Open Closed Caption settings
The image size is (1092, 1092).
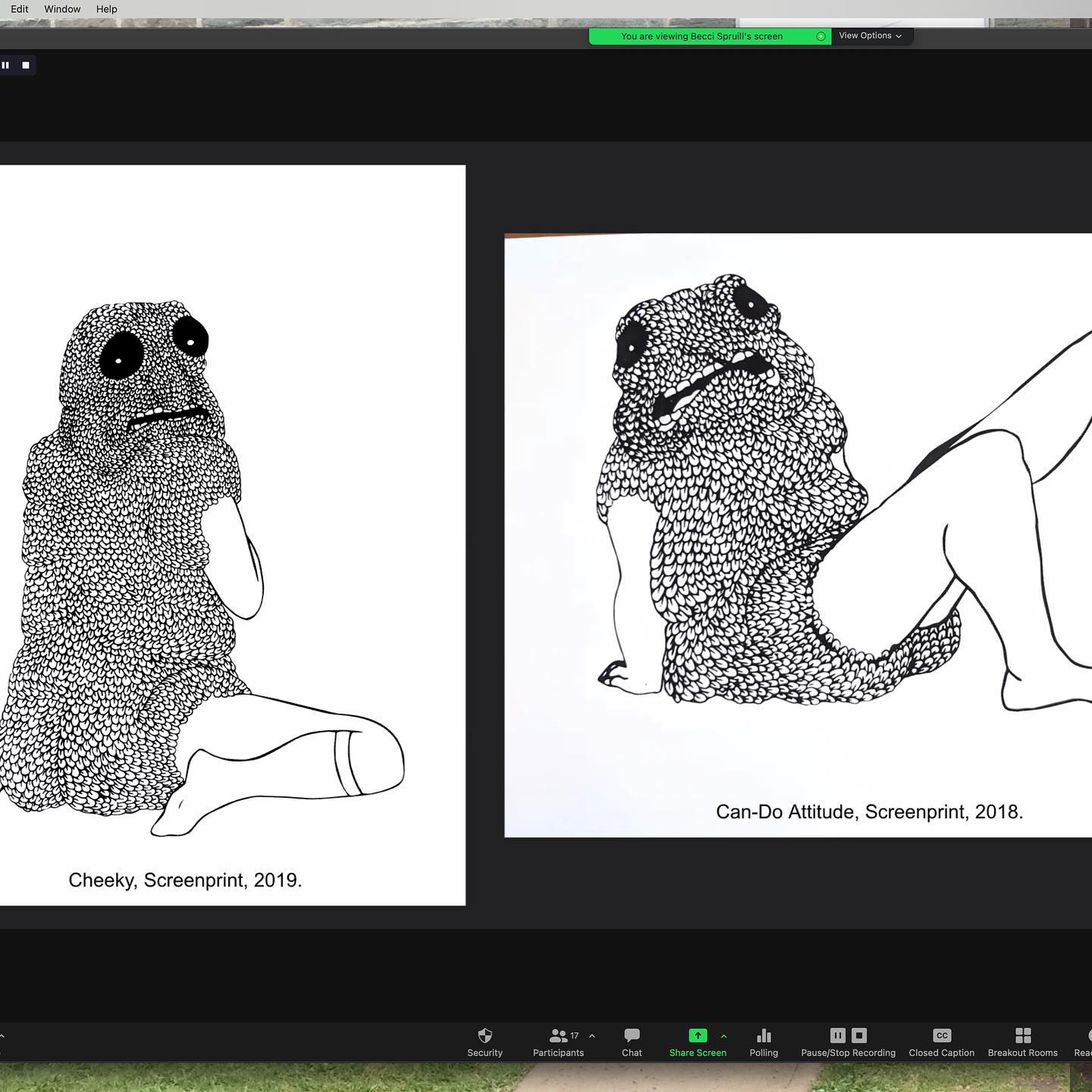[x=941, y=1041]
